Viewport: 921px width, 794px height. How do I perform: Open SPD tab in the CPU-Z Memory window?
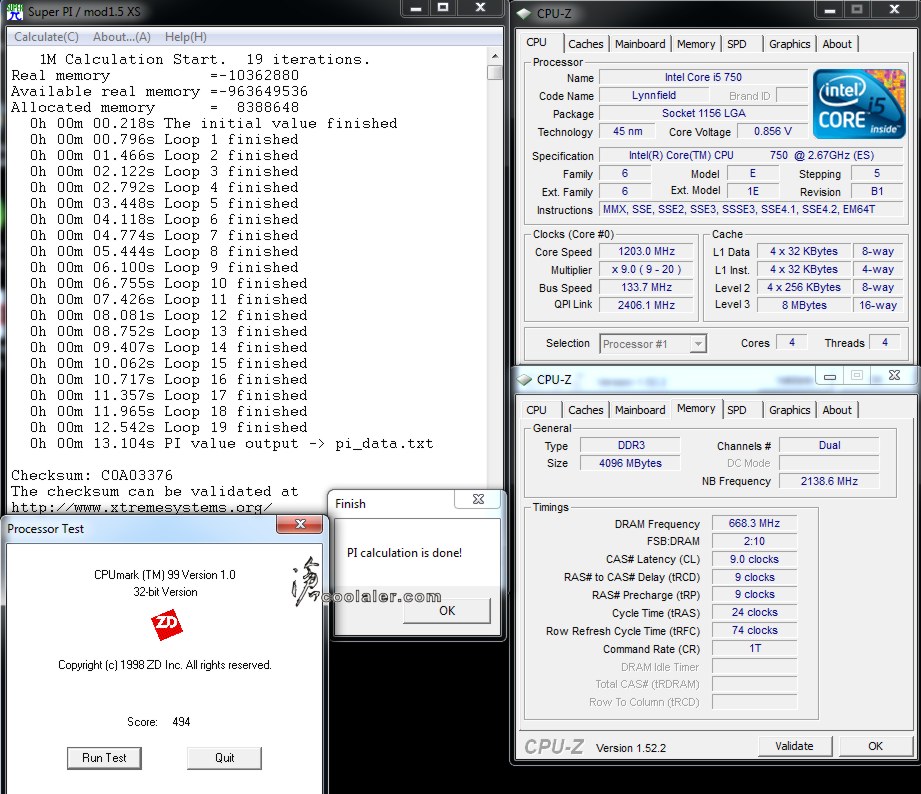coord(737,410)
